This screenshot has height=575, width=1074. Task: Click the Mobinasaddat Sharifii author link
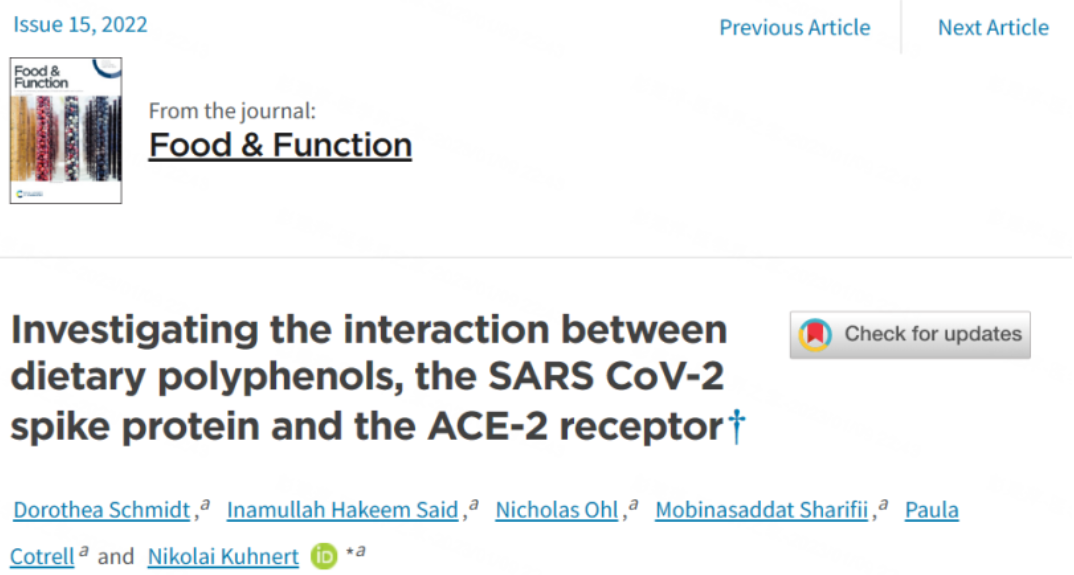(x=762, y=510)
